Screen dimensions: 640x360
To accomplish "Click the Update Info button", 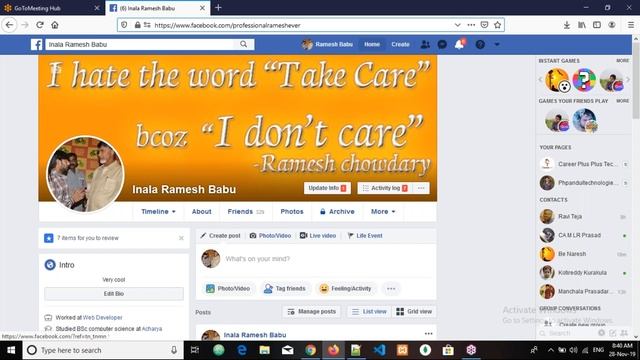I will pyautogui.click(x=327, y=188).
